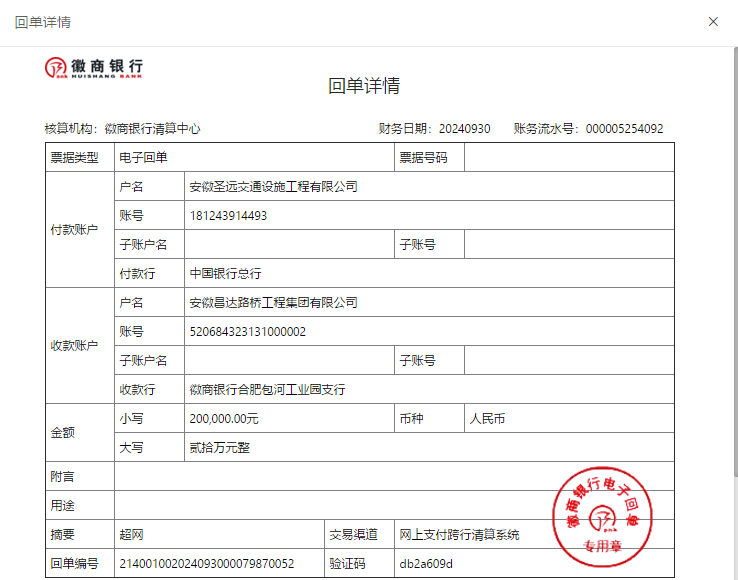Viewport: 738px width, 580px height.
Task: Click the Huishang Bank logo
Action: click(x=93, y=68)
